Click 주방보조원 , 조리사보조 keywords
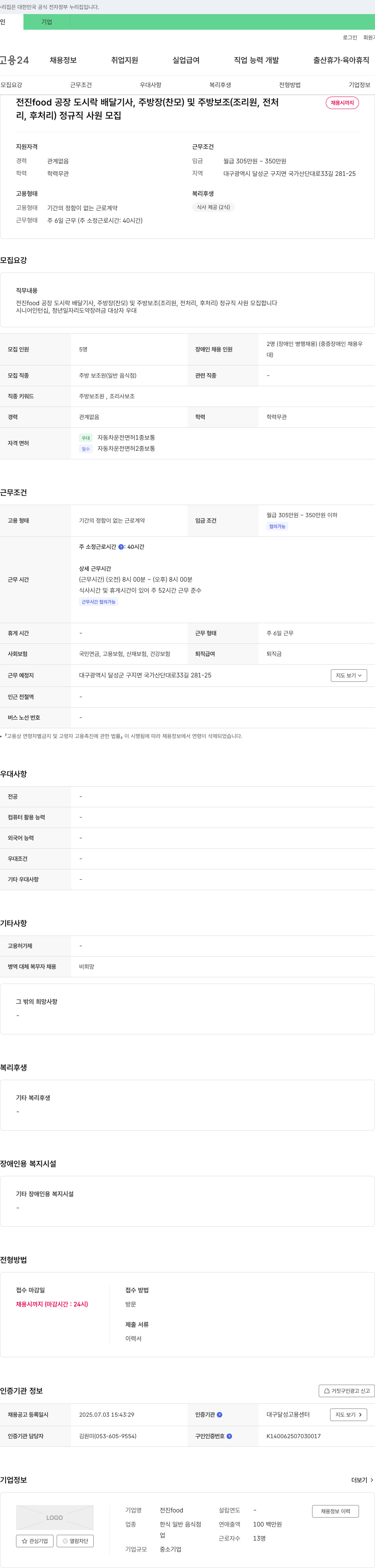 [107, 397]
